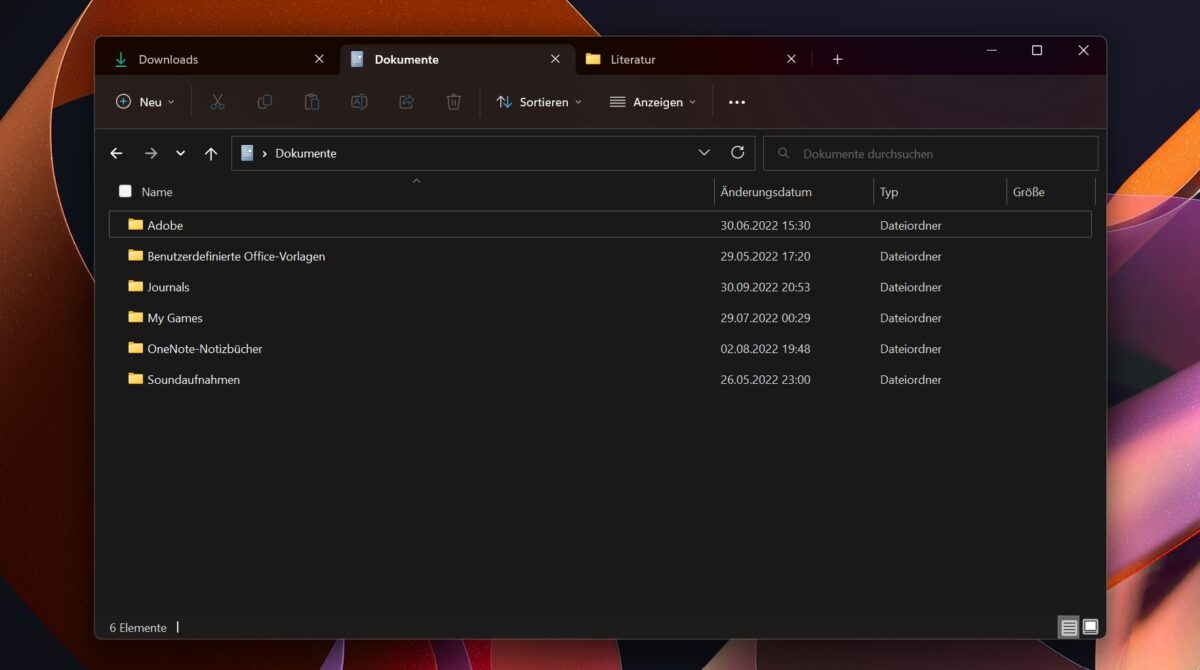Click the Delete trash icon
Screen dimensions: 1200x670
tap(453, 101)
